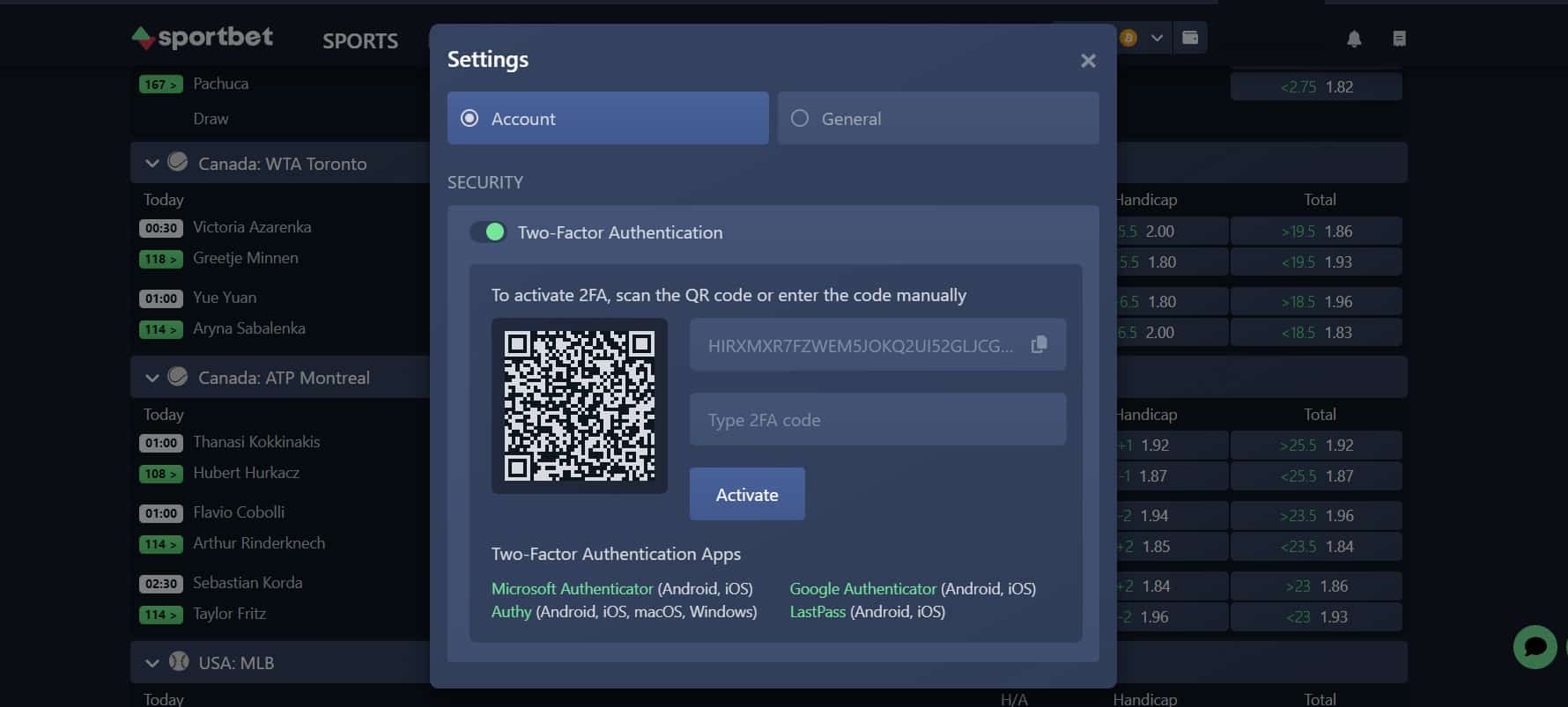Screen dimensions: 1568x707
Task: Pick total <19.5 odds 1.93
Action: pyautogui.click(x=1316, y=261)
